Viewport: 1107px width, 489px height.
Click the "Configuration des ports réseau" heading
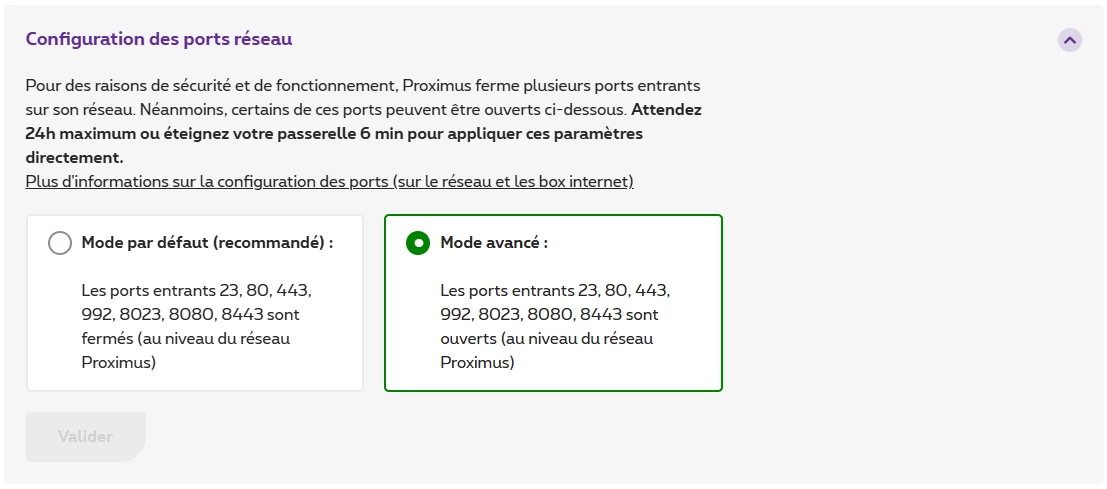(x=159, y=39)
